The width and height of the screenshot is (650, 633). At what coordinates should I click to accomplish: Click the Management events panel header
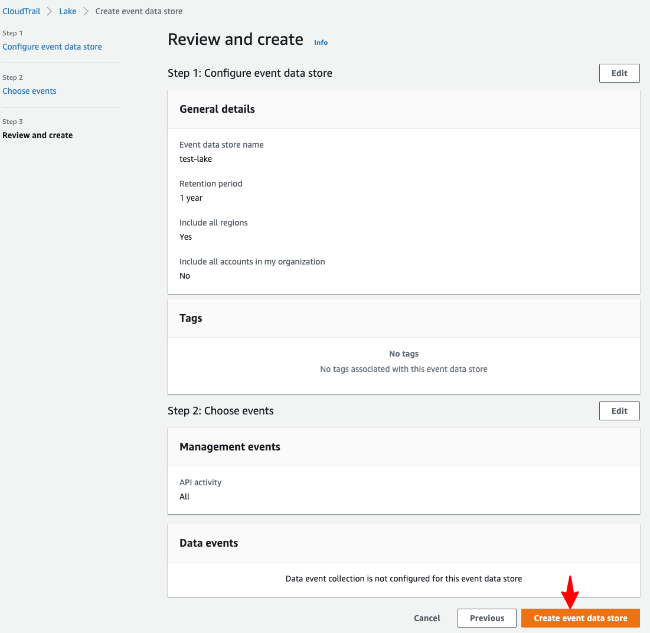click(x=404, y=447)
